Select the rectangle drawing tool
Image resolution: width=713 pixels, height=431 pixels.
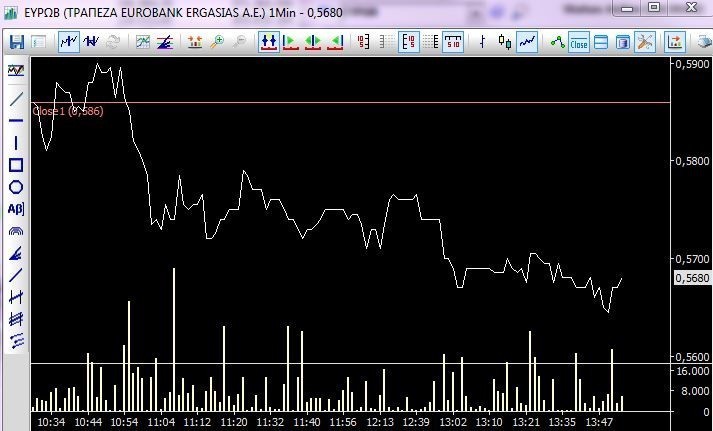point(16,165)
